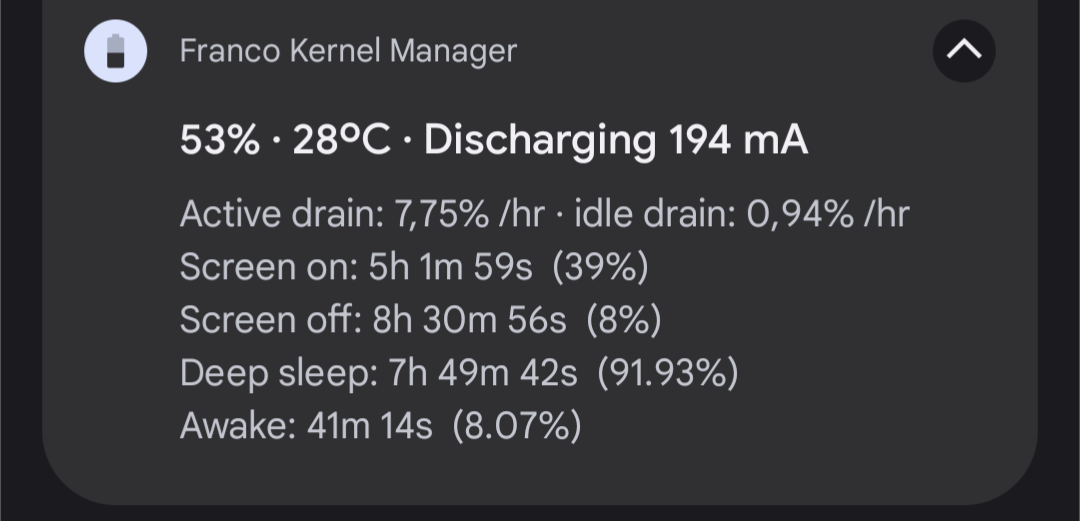
Task: Tap the (91.93%) deep sleep percentage
Action: (667, 373)
